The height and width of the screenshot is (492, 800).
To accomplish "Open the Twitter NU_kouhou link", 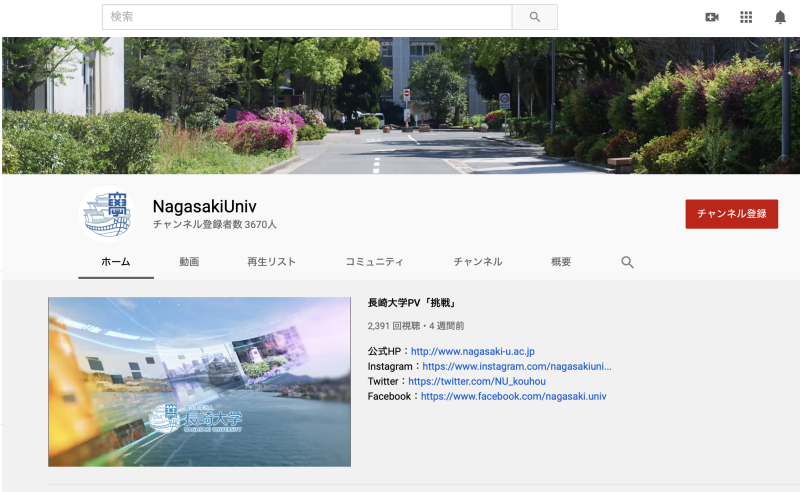I will coord(477,381).
